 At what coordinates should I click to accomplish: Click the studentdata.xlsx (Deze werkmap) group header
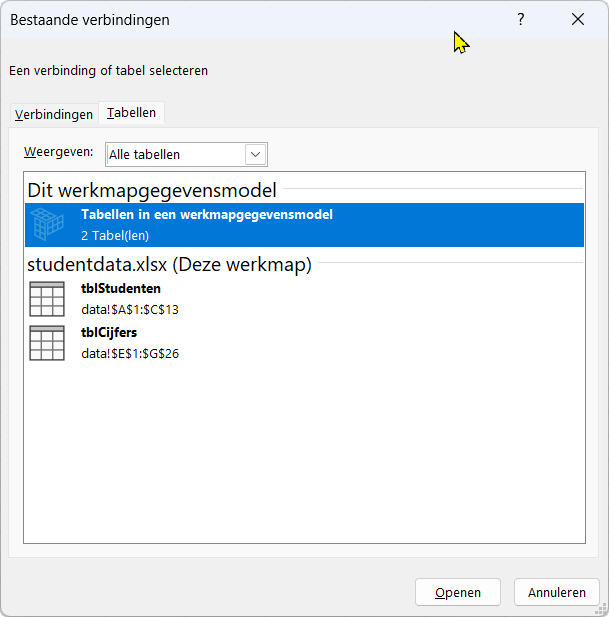pyautogui.click(x=169, y=265)
